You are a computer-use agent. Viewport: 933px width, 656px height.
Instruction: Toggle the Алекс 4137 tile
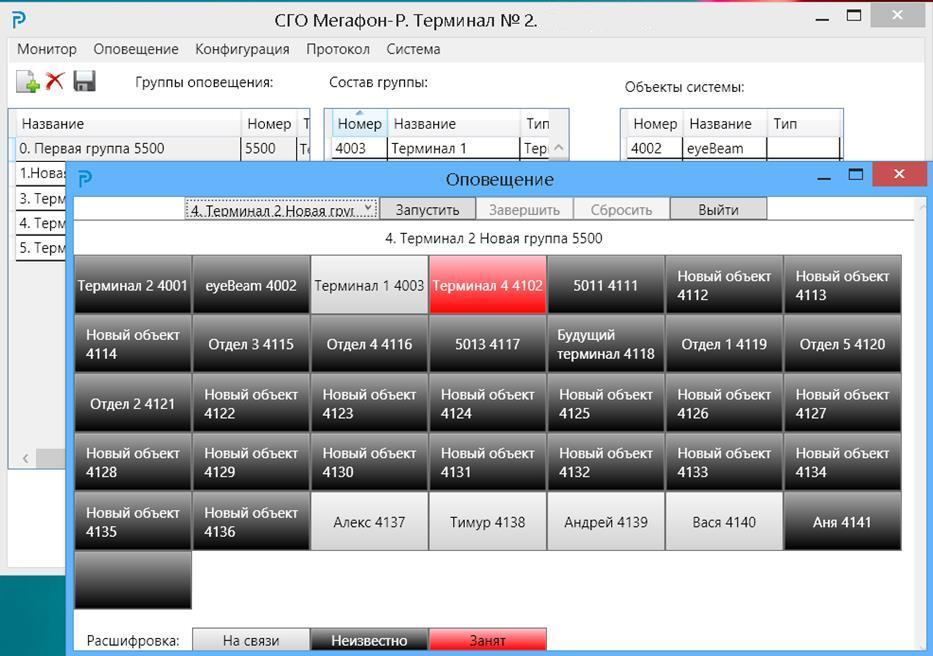pos(369,521)
